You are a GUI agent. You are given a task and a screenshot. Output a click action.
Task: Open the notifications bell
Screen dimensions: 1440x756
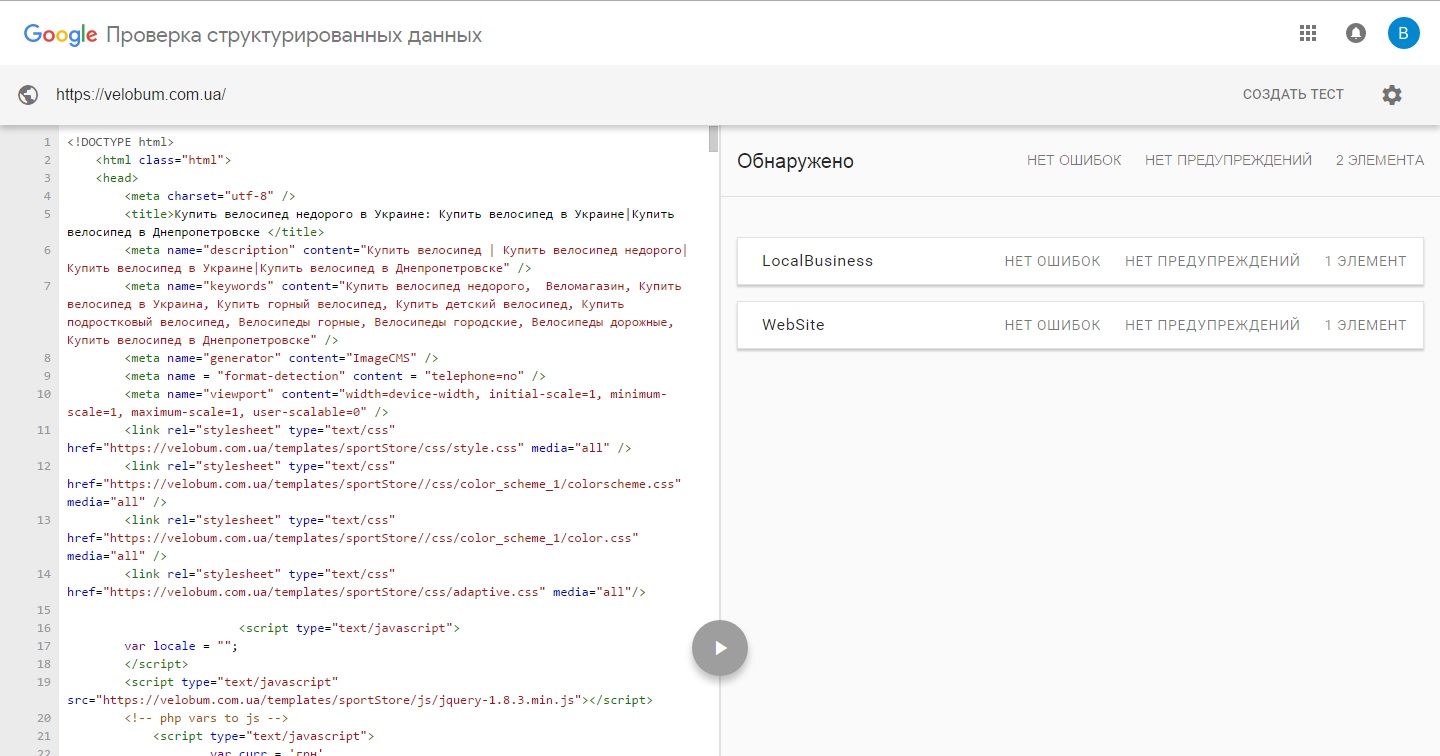(x=1355, y=34)
